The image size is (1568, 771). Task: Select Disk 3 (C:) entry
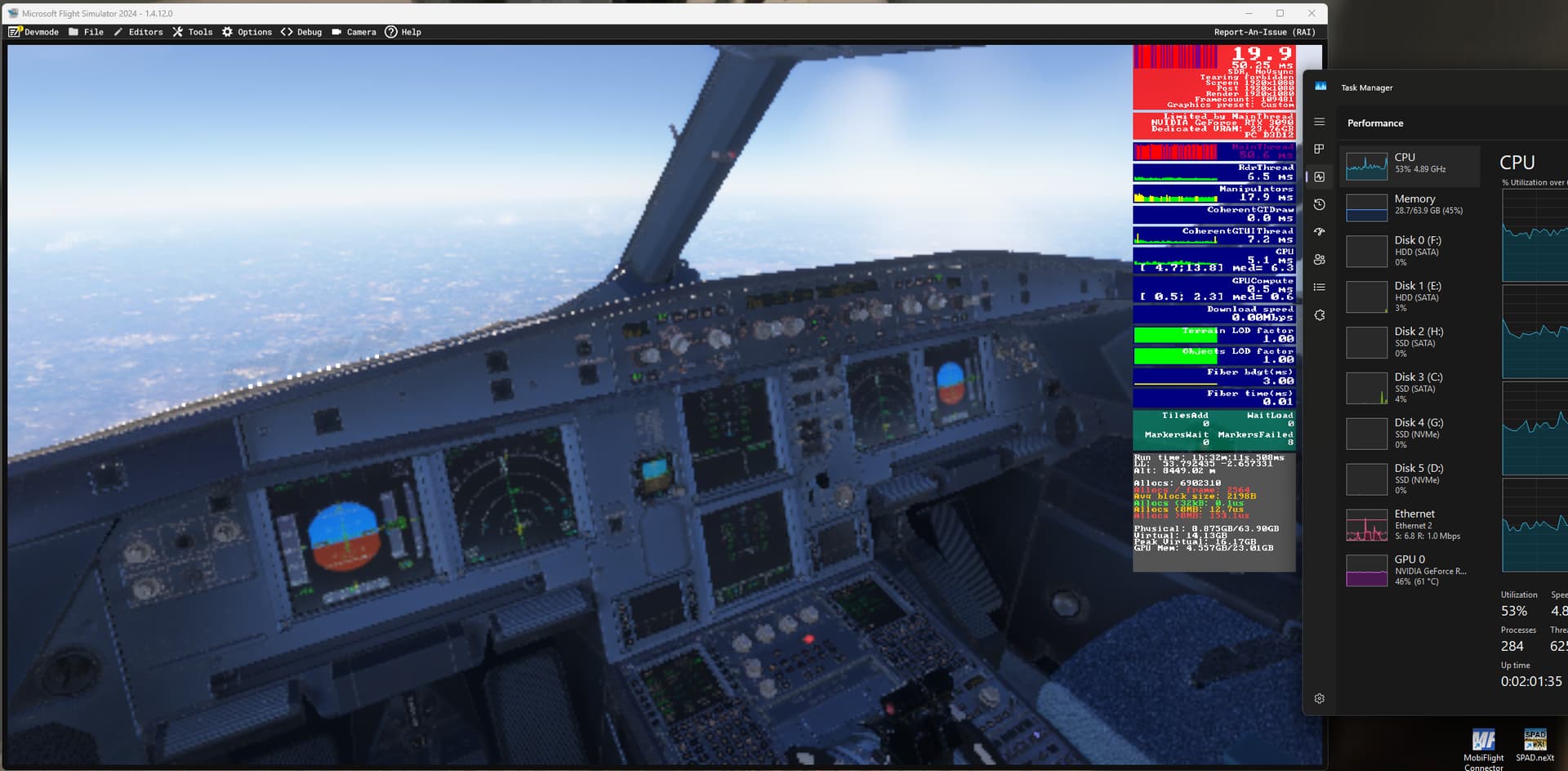point(1410,388)
